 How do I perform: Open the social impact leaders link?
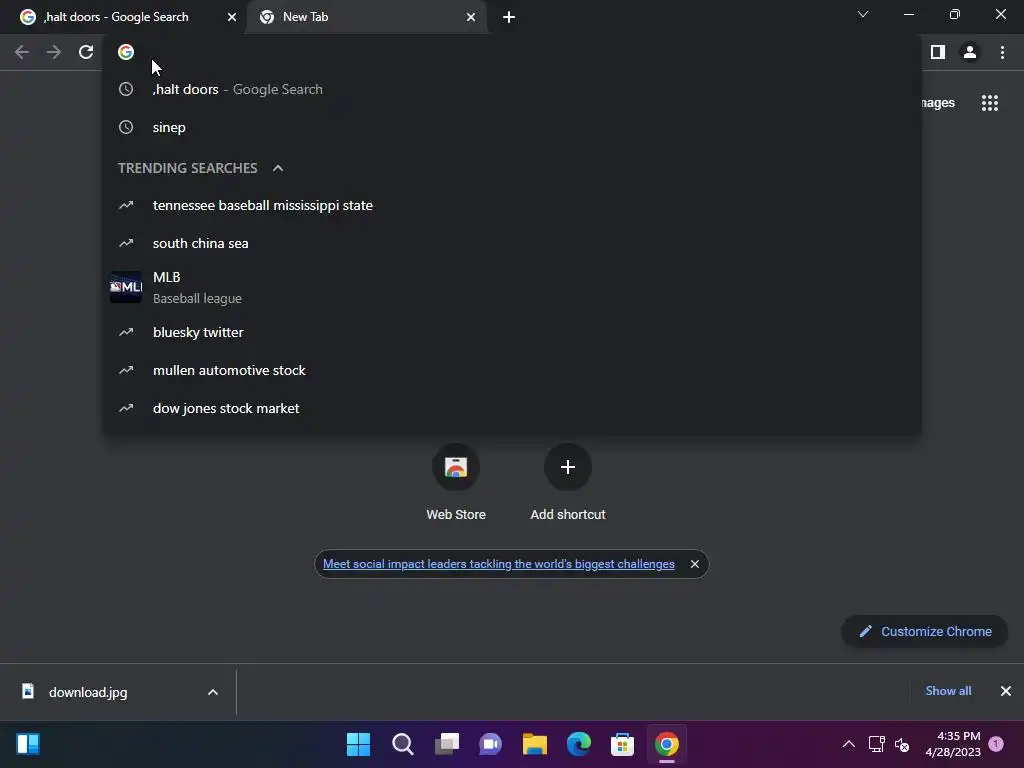click(x=499, y=564)
